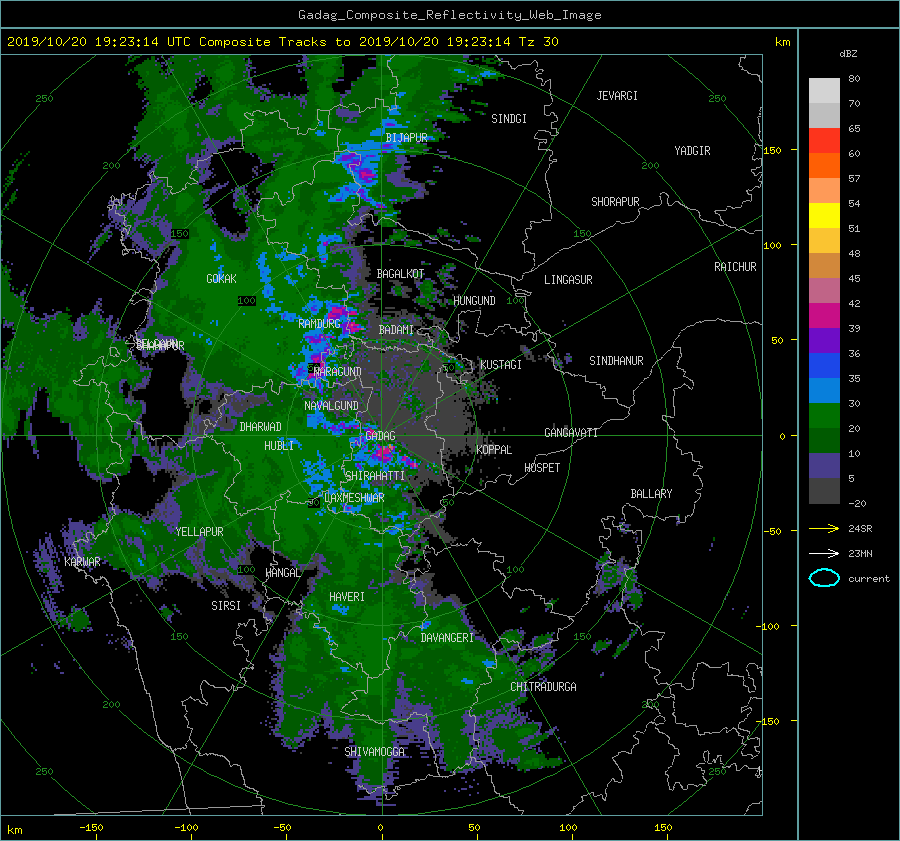Click the CHITRADURGA label
This screenshot has width=900, height=841.
[543, 687]
